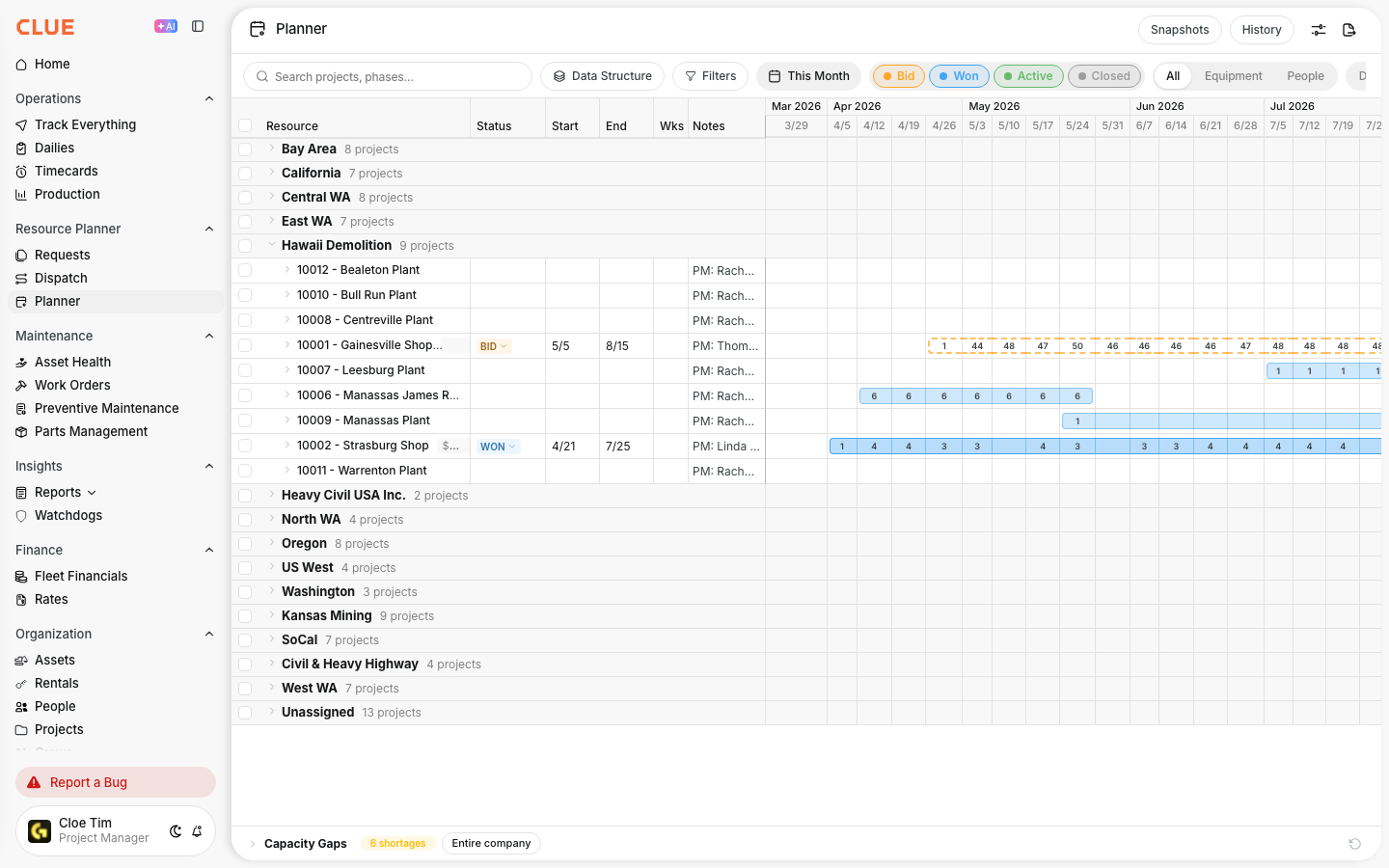
Task: Click the Manassas James R. schedule bar
Action: coord(976,396)
